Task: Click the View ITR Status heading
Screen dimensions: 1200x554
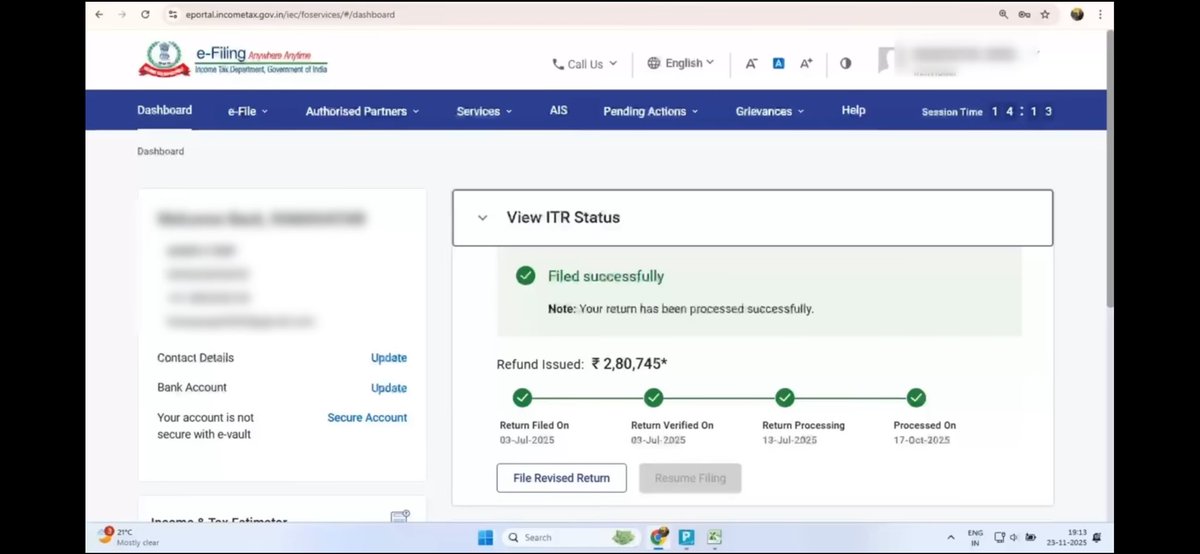Action: tap(563, 217)
